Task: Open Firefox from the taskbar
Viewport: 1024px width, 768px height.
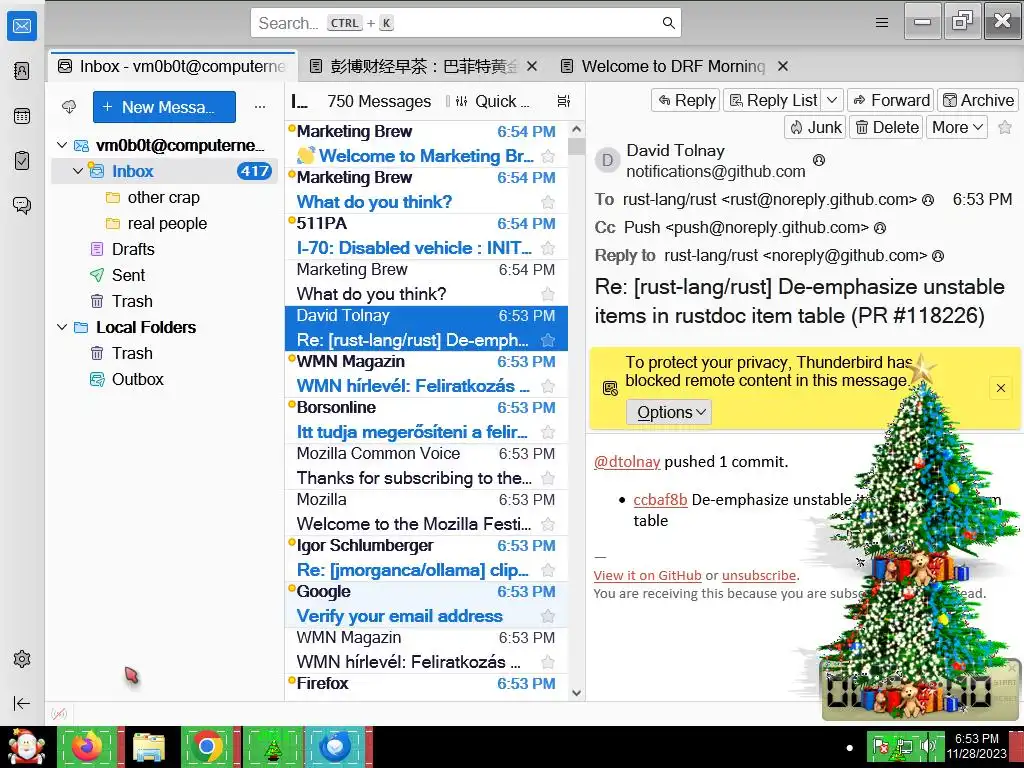Action: (x=87, y=746)
